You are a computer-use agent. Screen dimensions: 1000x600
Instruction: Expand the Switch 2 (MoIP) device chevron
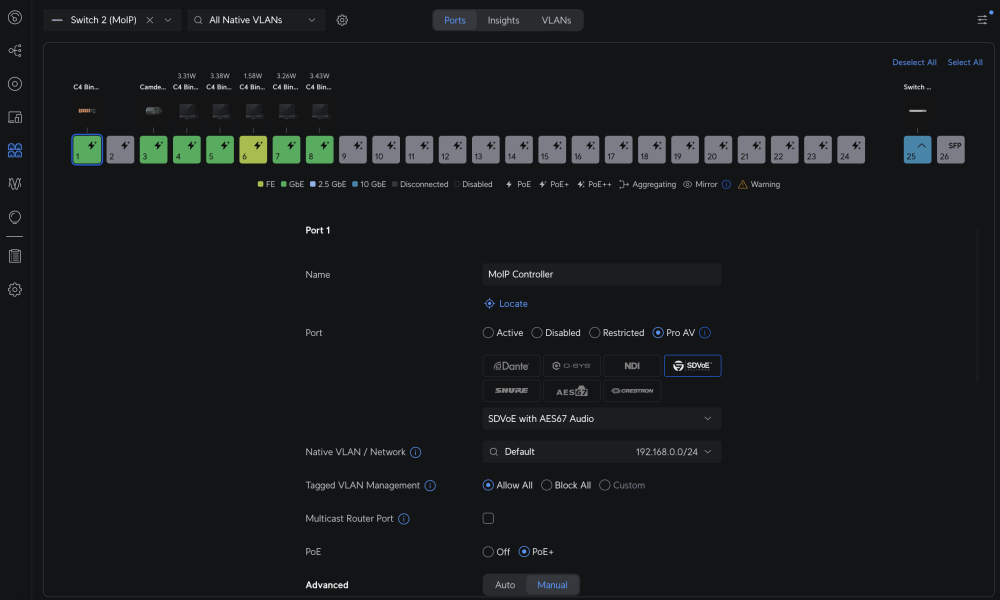pyautogui.click(x=168, y=20)
